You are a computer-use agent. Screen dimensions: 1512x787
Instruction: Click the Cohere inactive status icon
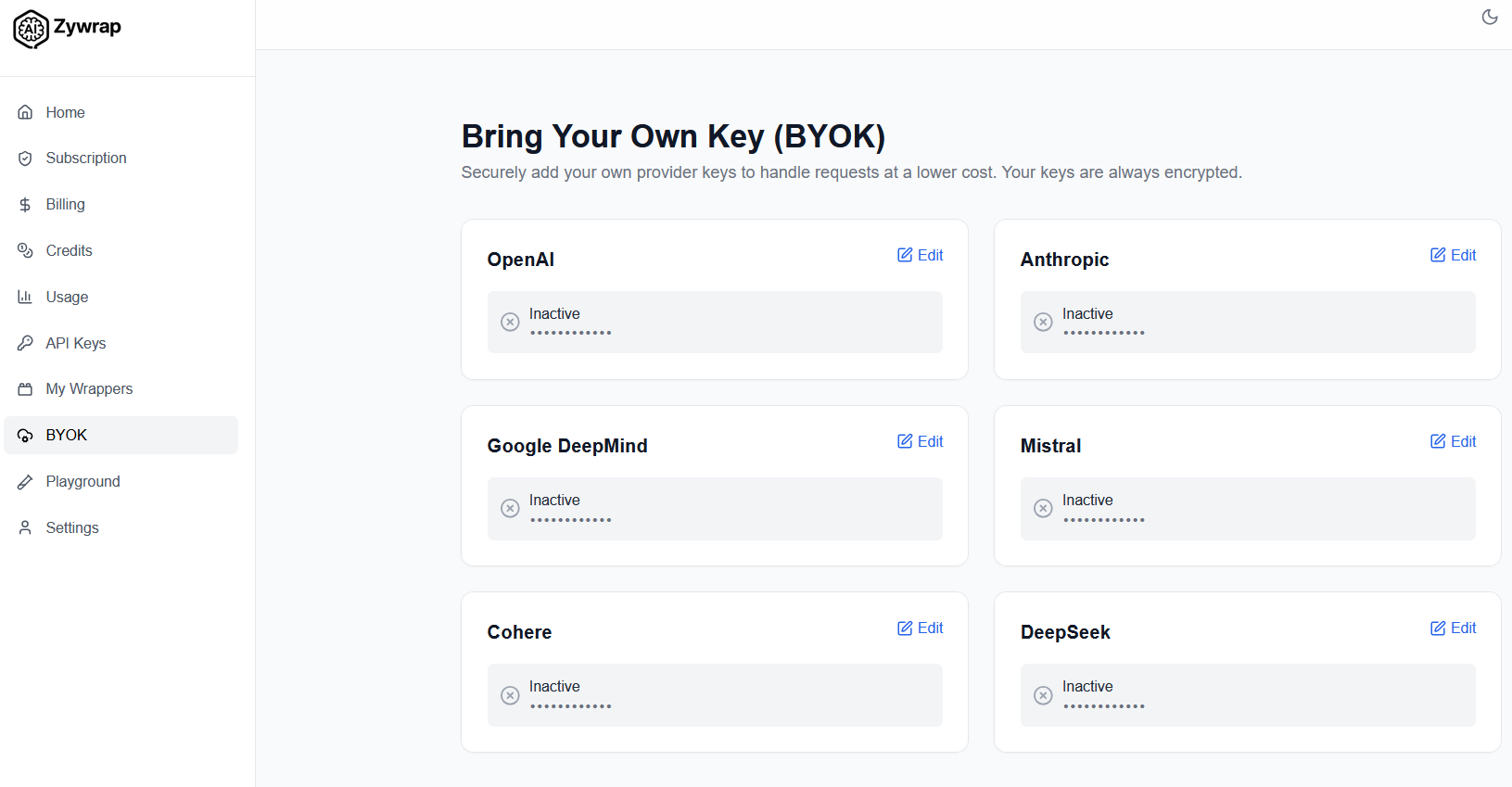pos(510,695)
